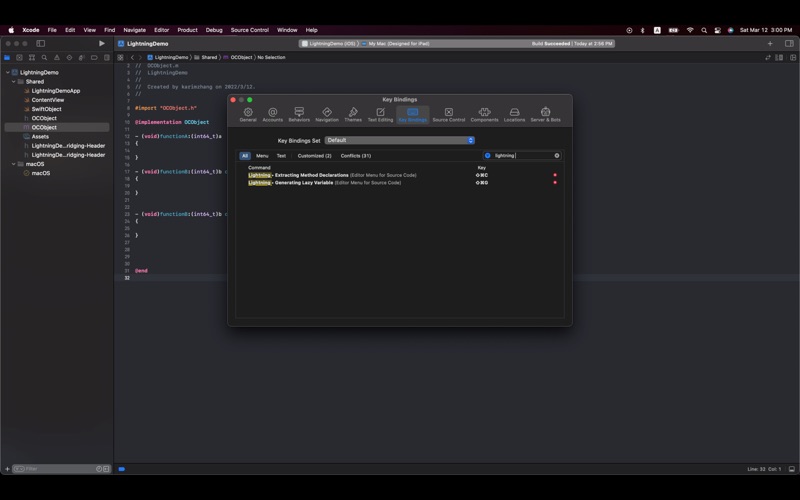Click the code review arrows icon
The width and height of the screenshot is (800, 500).
point(767,58)
